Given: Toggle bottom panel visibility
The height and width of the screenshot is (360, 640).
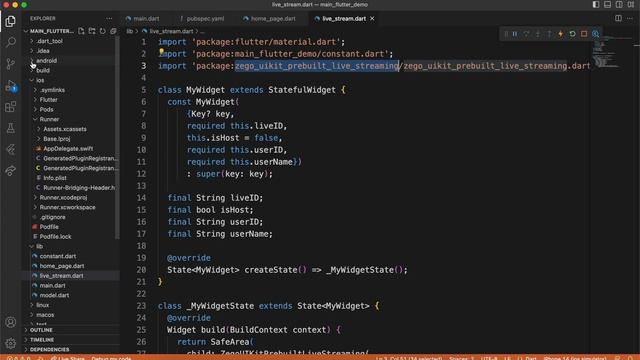Looking at the screenshot, I should pyautogui.click(x=607, y=4).
